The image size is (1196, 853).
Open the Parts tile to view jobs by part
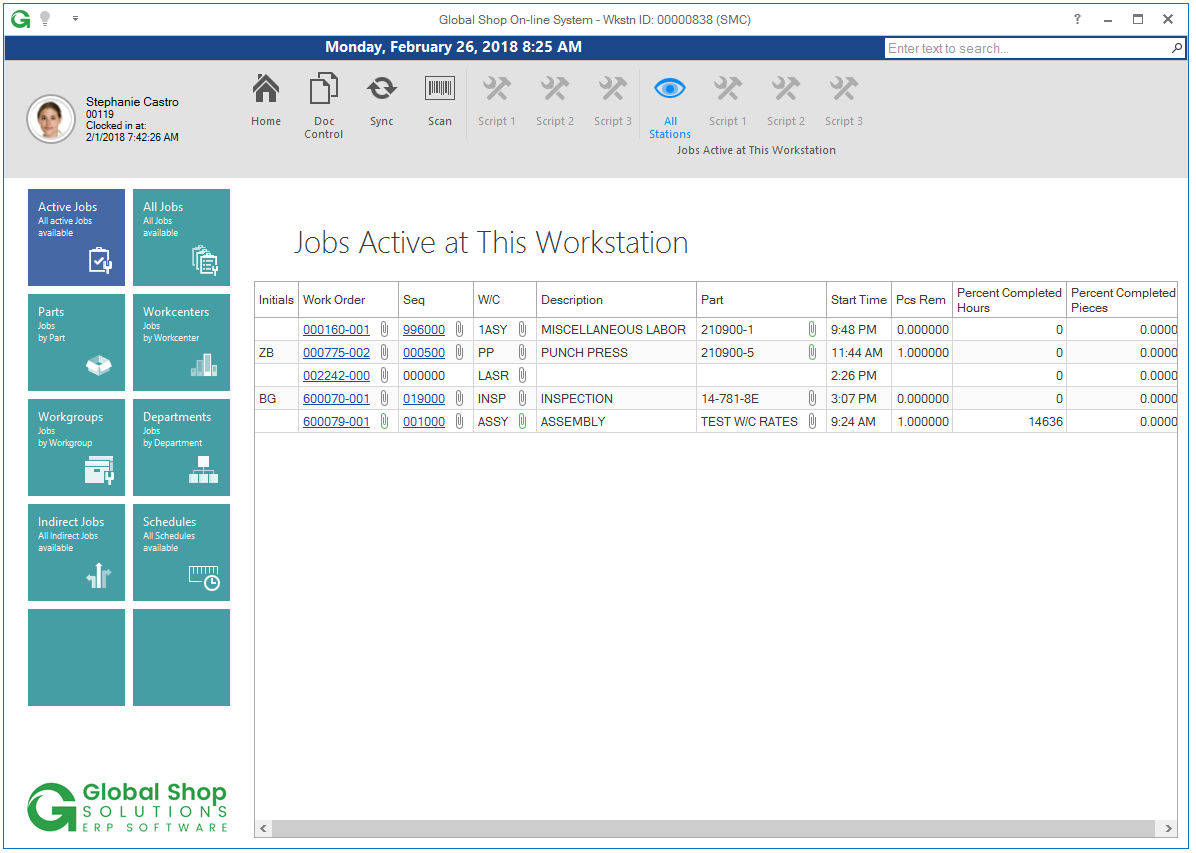pyautogui.click(x=76, y=342)
